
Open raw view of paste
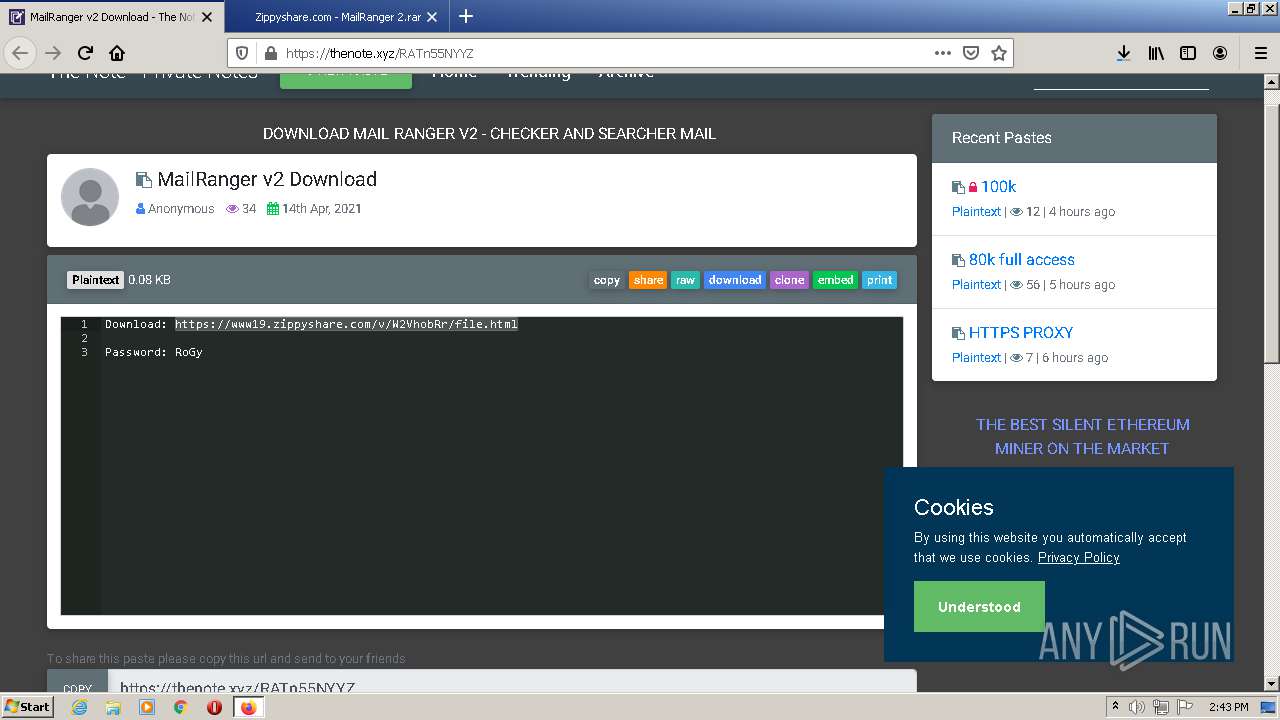685,280
